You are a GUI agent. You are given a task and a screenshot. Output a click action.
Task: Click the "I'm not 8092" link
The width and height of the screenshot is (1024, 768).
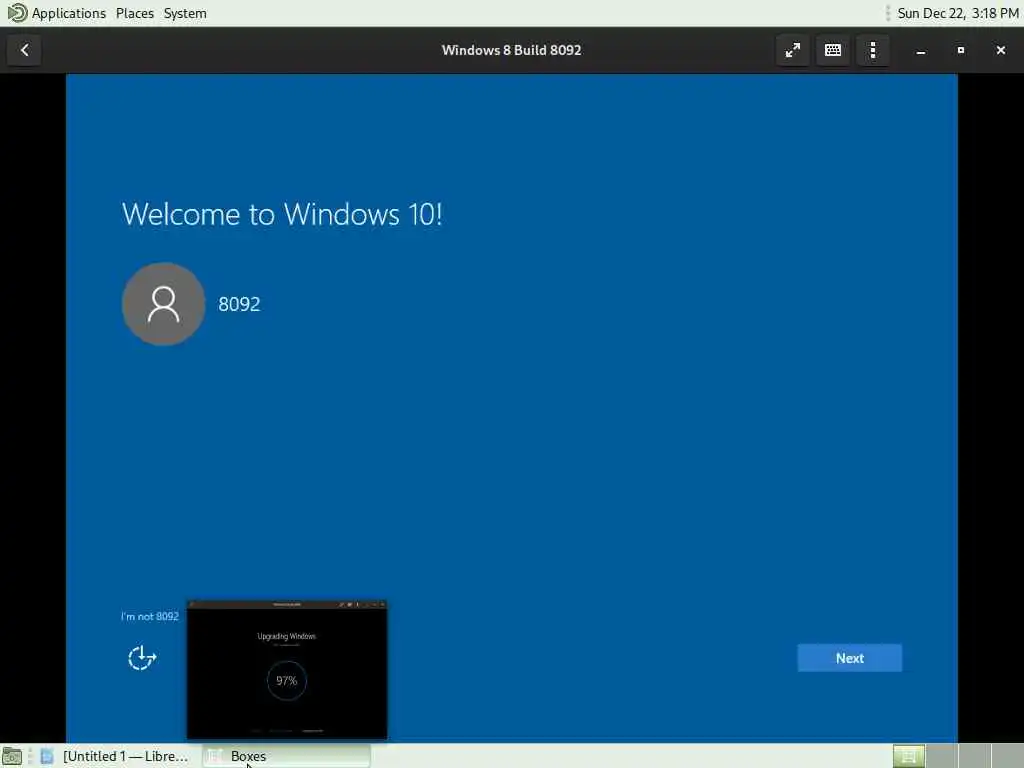tap(150, 616)
